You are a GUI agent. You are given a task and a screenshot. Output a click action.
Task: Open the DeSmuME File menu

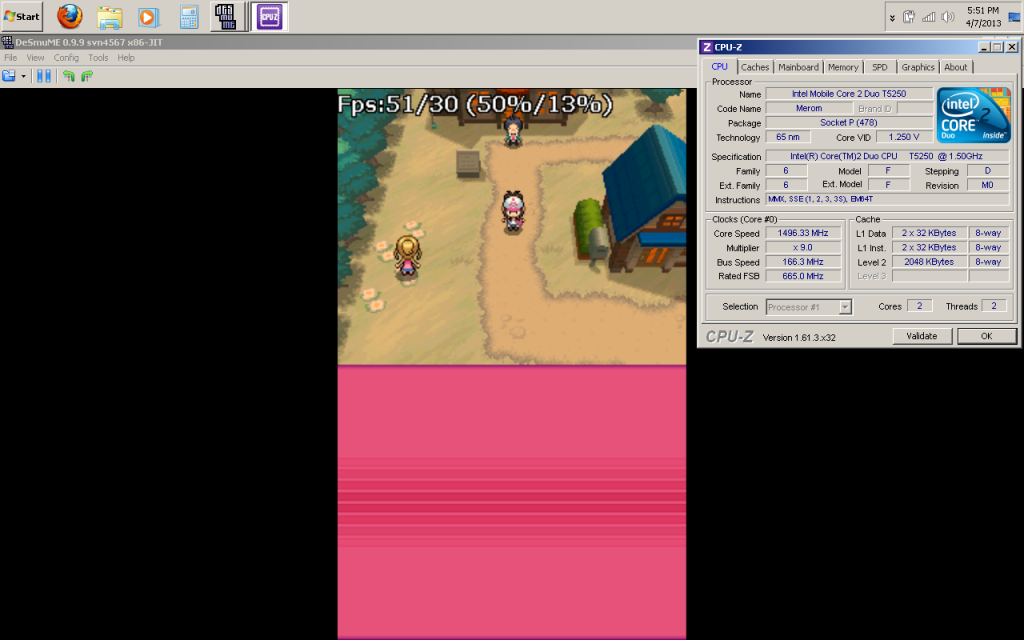click(11, 58)
